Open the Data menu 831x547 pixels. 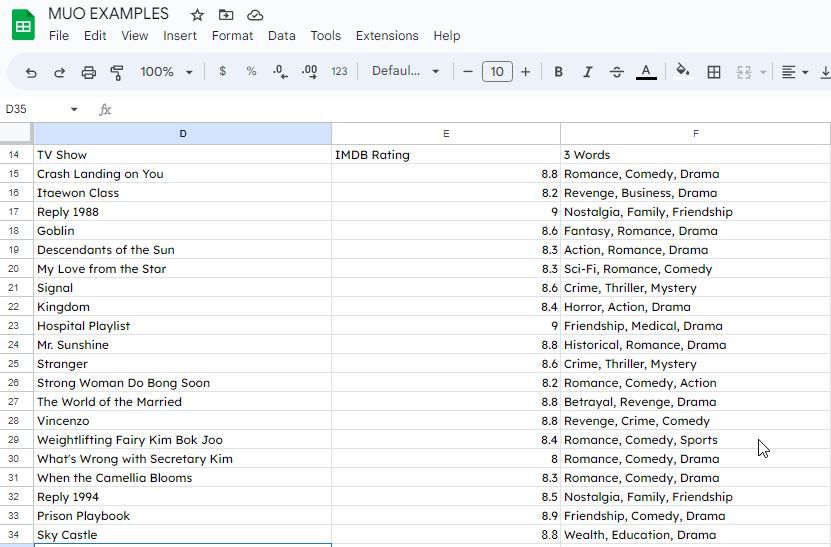[281, 36]
